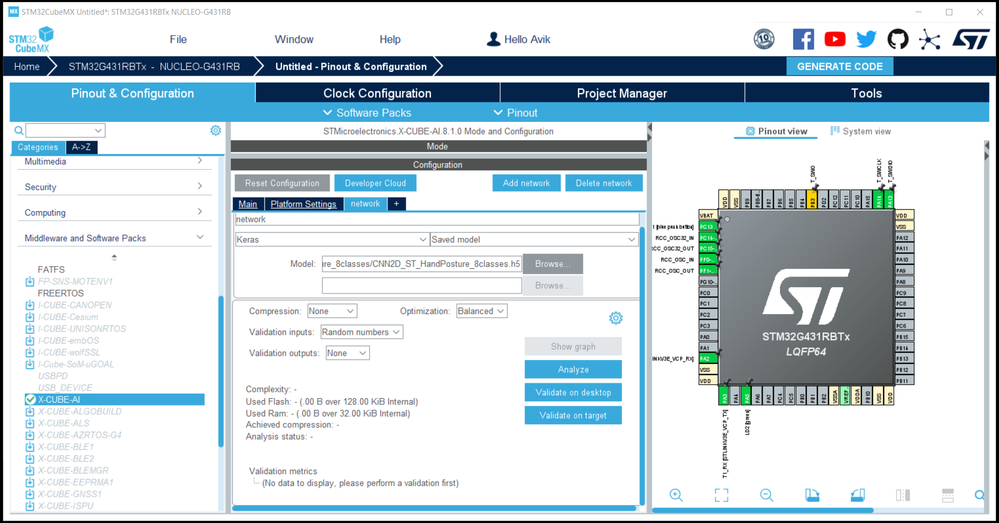Click the user profile icon beside Hello Avik
This screenshot has height=523, width=999.
point(493,39)
